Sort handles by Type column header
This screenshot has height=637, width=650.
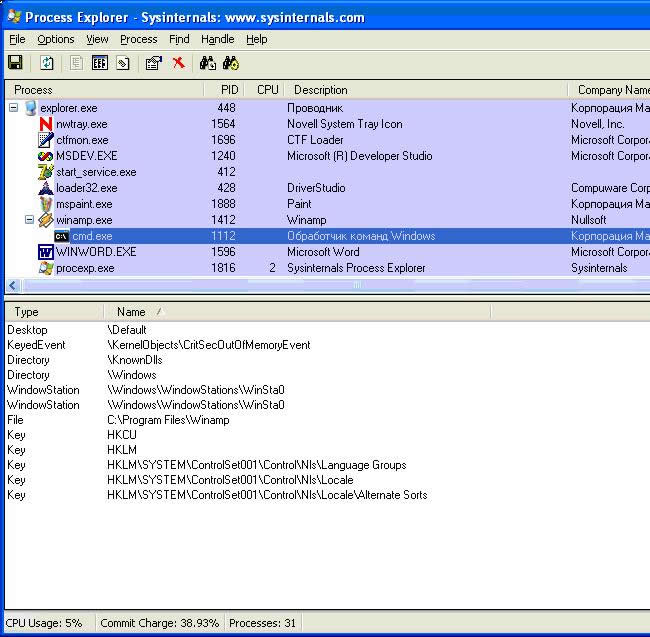[27, 312]
